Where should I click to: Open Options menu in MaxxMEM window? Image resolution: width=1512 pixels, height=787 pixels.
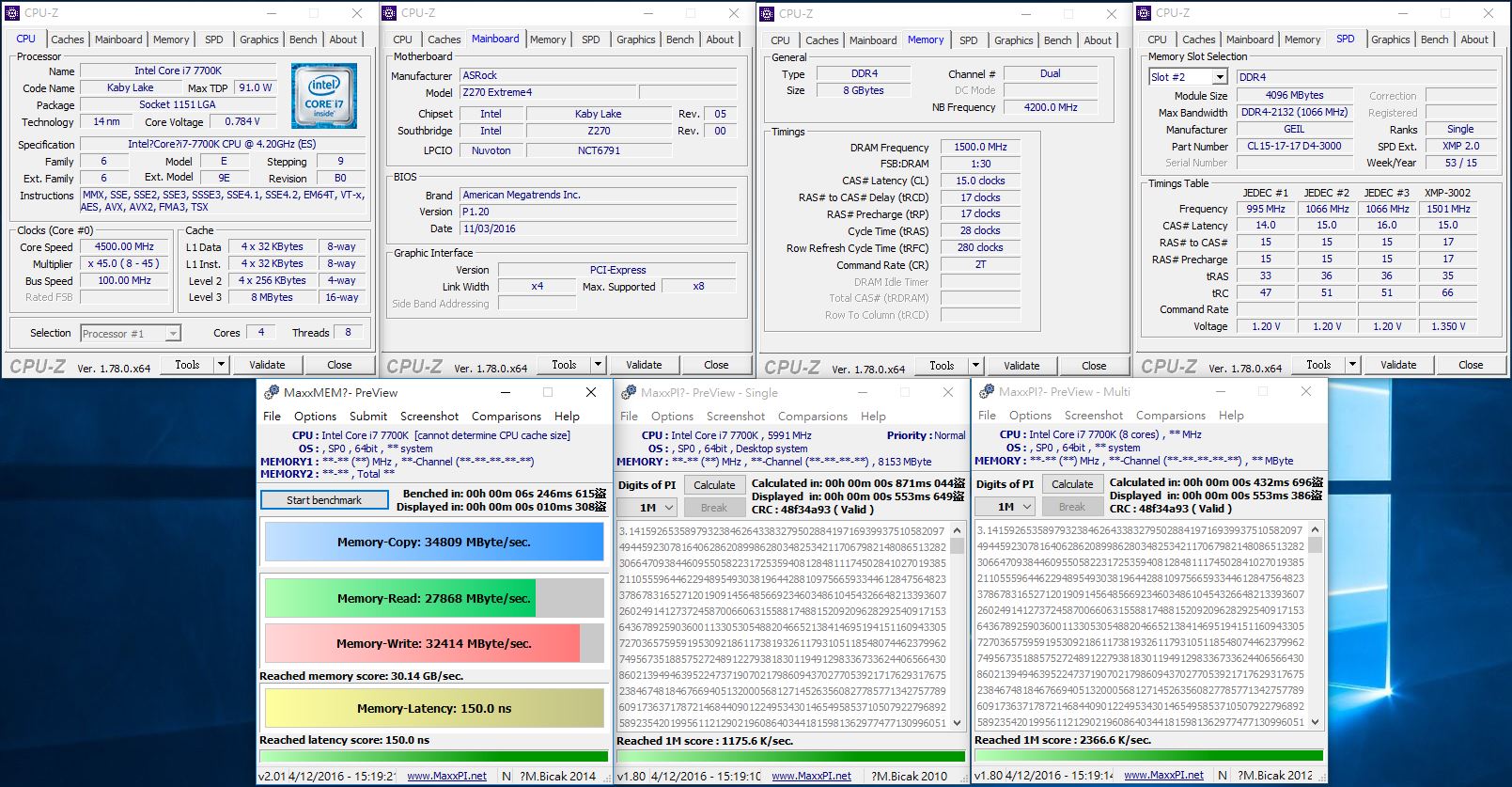tap(315, 416)
